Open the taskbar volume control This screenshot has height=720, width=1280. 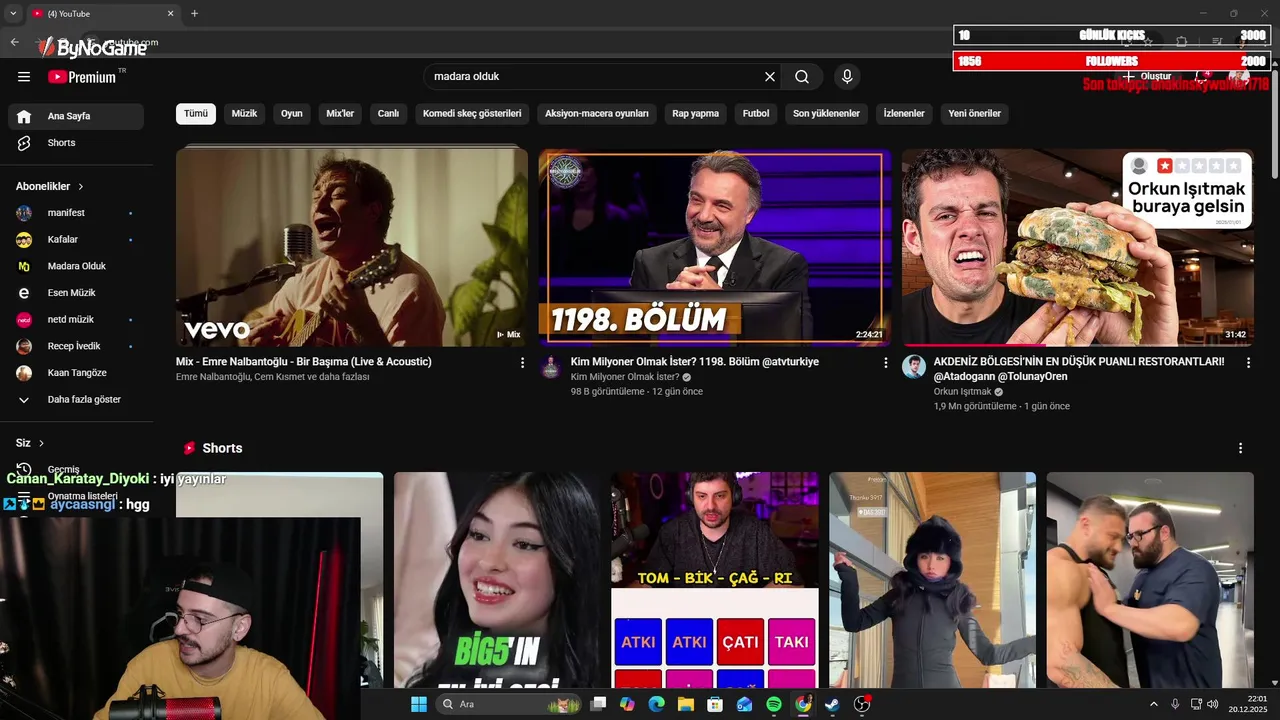pos(1213,704)
